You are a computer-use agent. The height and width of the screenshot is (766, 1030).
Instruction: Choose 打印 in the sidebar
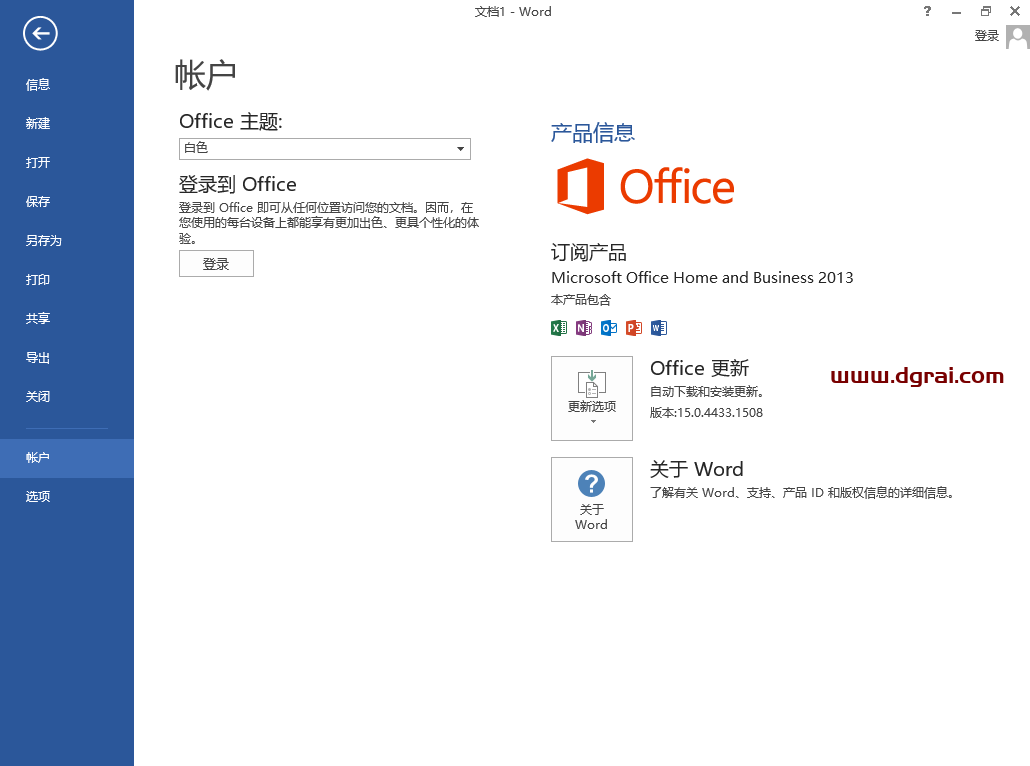(x=67, y=280)
